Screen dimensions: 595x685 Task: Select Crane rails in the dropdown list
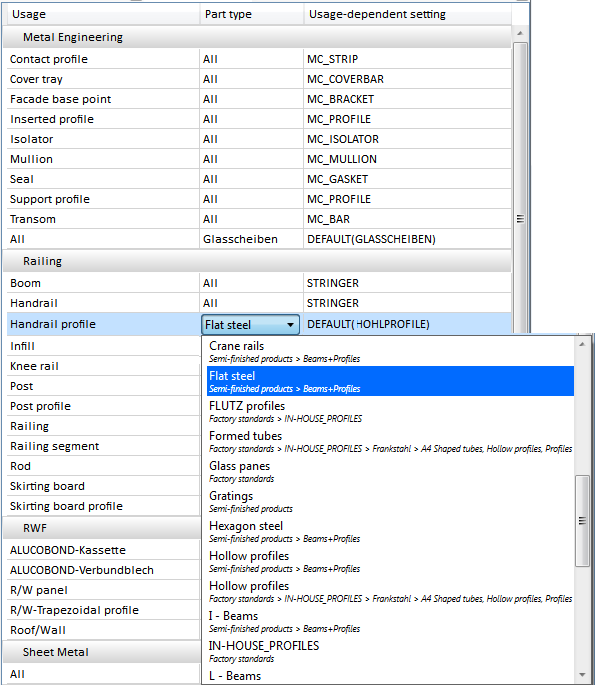(x=390, y=352)
